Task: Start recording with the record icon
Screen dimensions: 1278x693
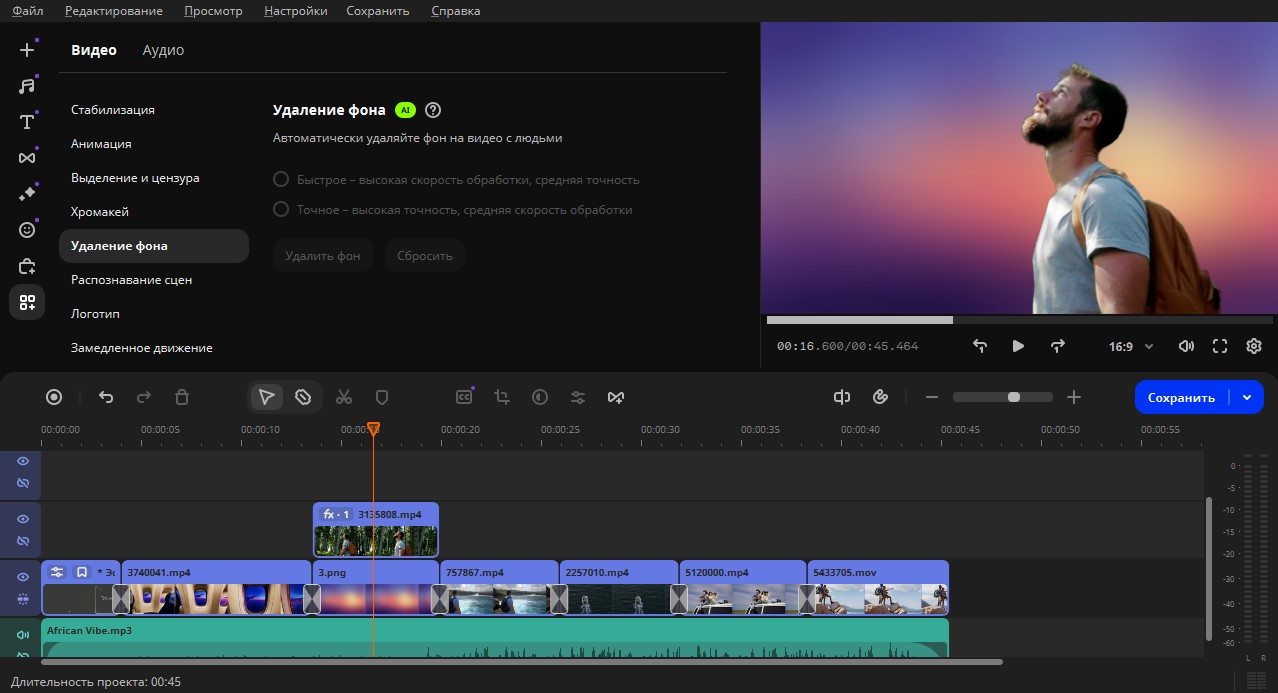Action: point(54,397)
